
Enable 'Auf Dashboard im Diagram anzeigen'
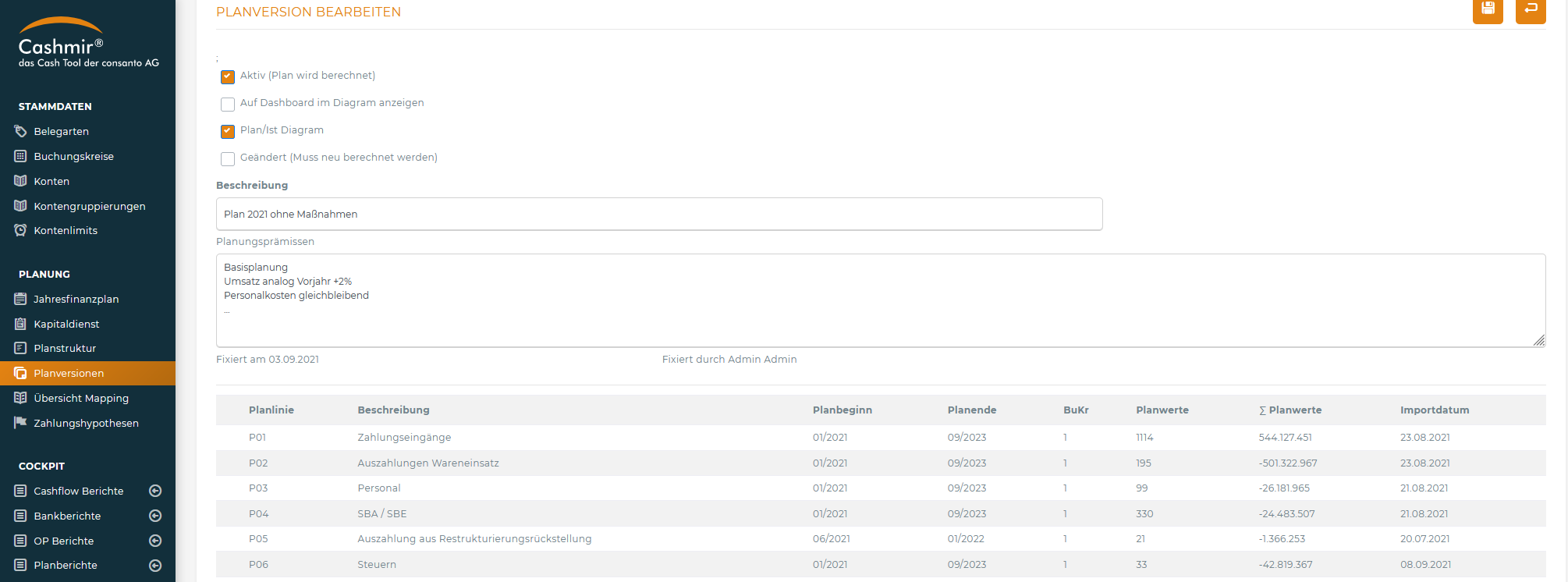(228, 104)
